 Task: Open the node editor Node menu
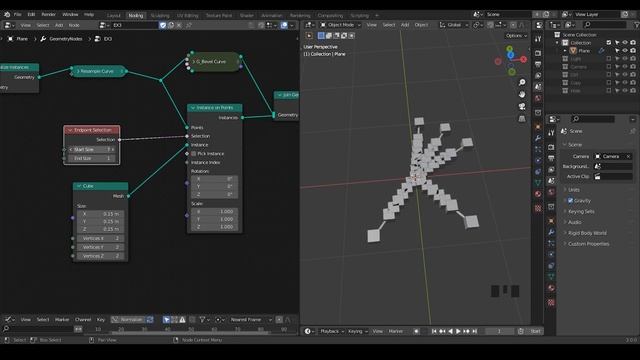coord(74,25)
